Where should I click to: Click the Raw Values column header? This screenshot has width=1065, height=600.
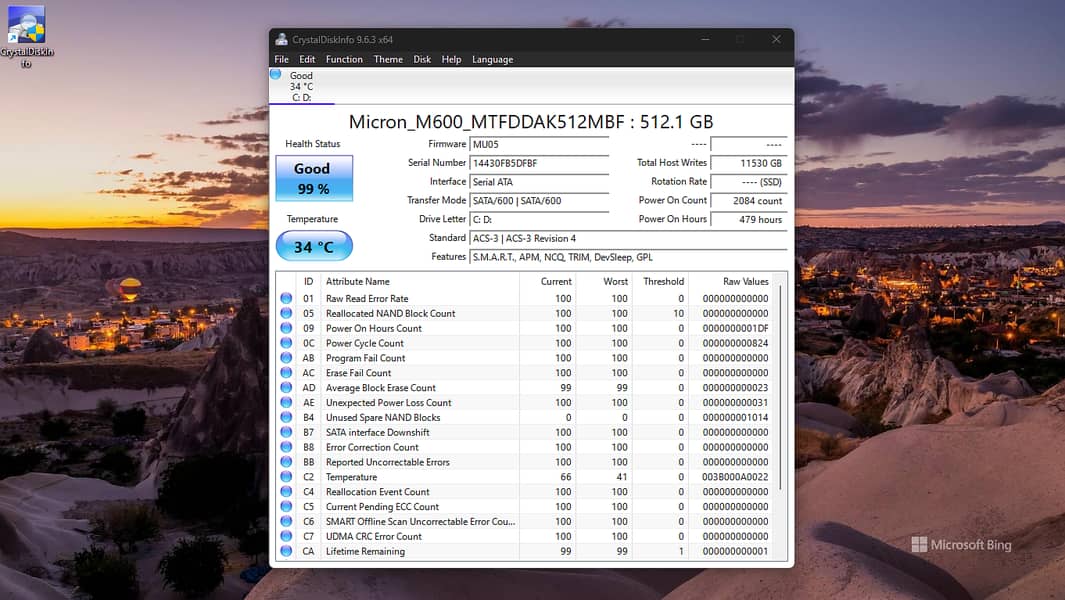tap(731, 281)
